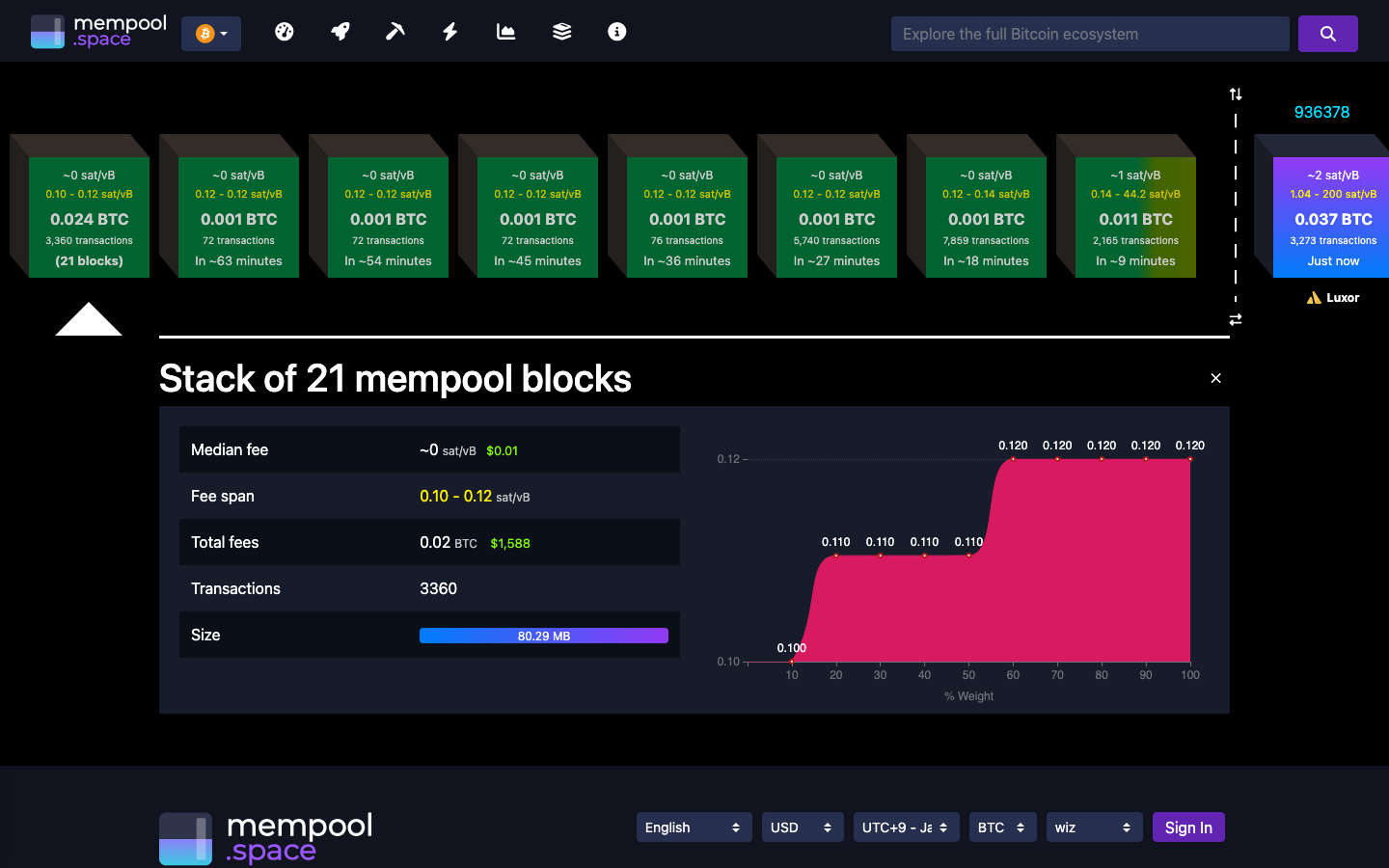The image size is (1389, 868).
Task: Open documentation via the info circle icon
Action: (x=616, y=32)
